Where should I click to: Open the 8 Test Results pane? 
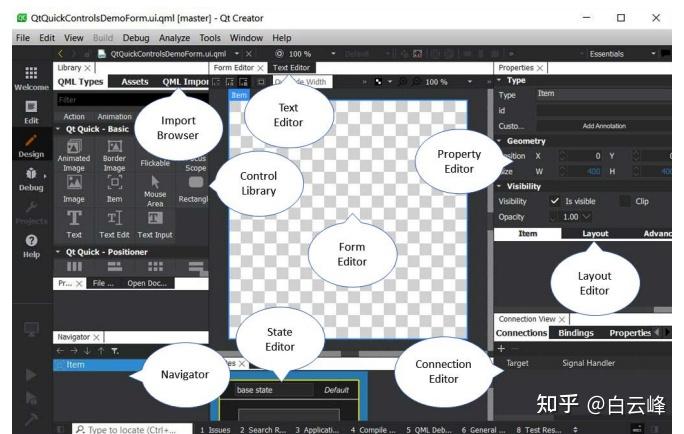[539, 430]
